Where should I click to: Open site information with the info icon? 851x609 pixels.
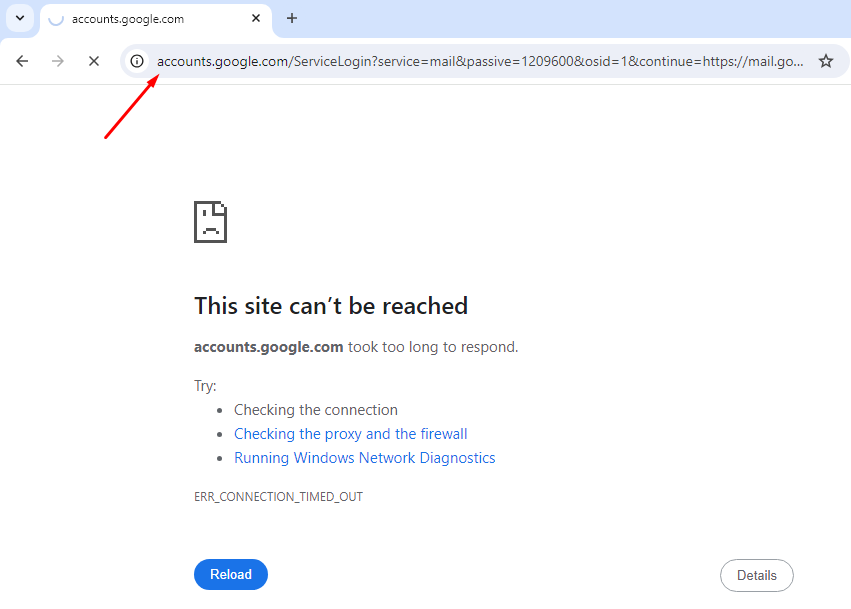[x=136, y=61]
